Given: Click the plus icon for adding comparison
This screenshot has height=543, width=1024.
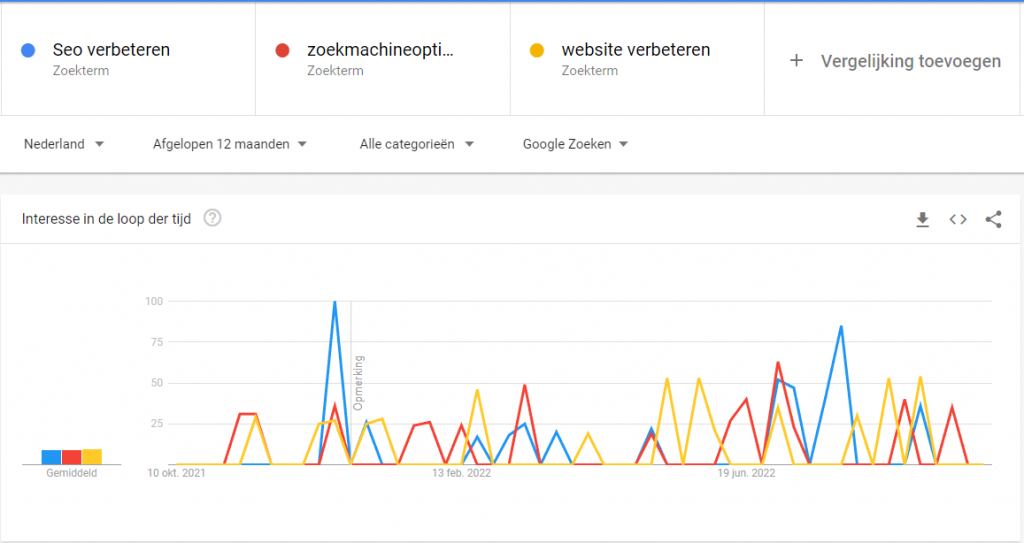Looking at the screenshot, I should (796, 61).
